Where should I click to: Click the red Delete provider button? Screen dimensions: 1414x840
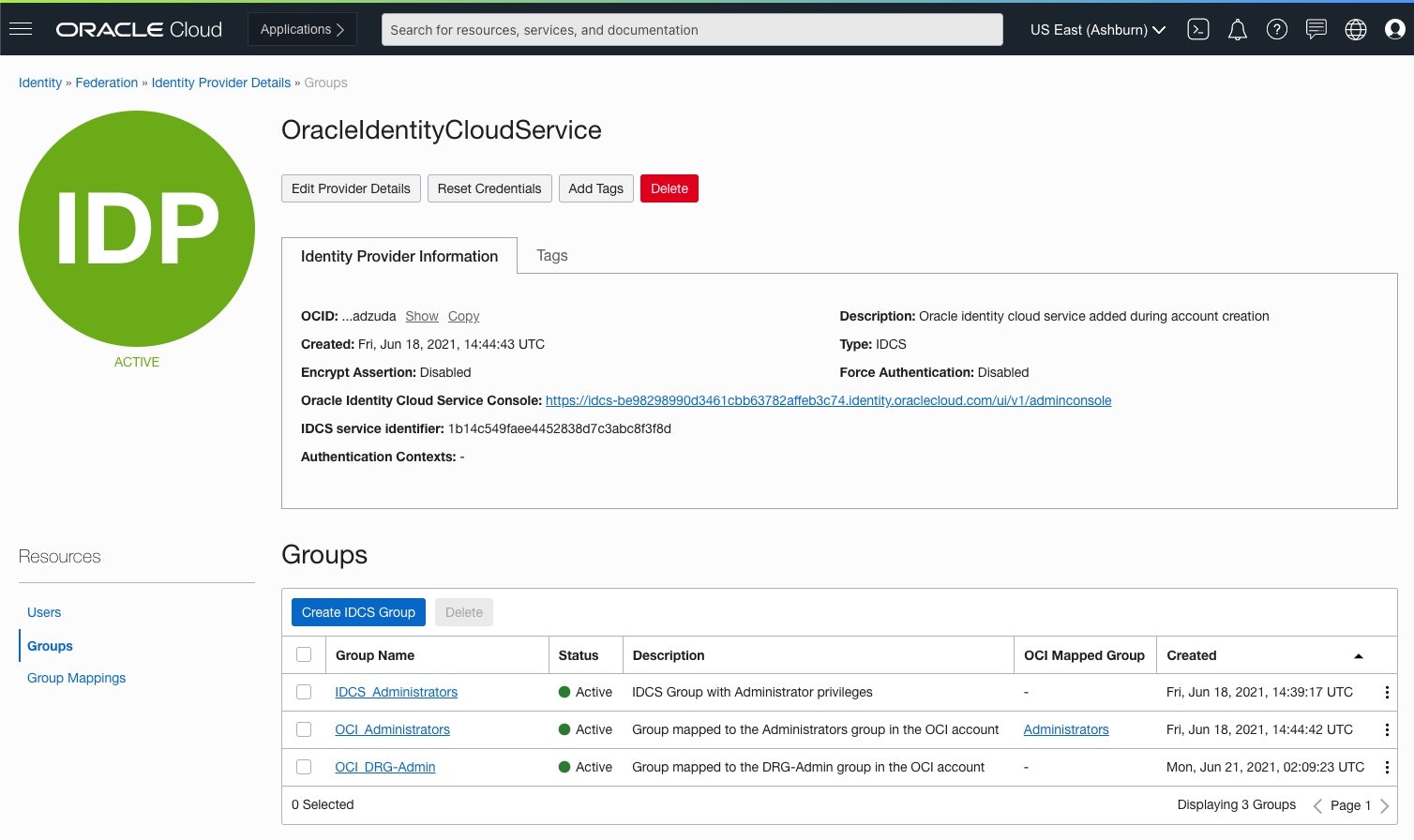point(669,188)
